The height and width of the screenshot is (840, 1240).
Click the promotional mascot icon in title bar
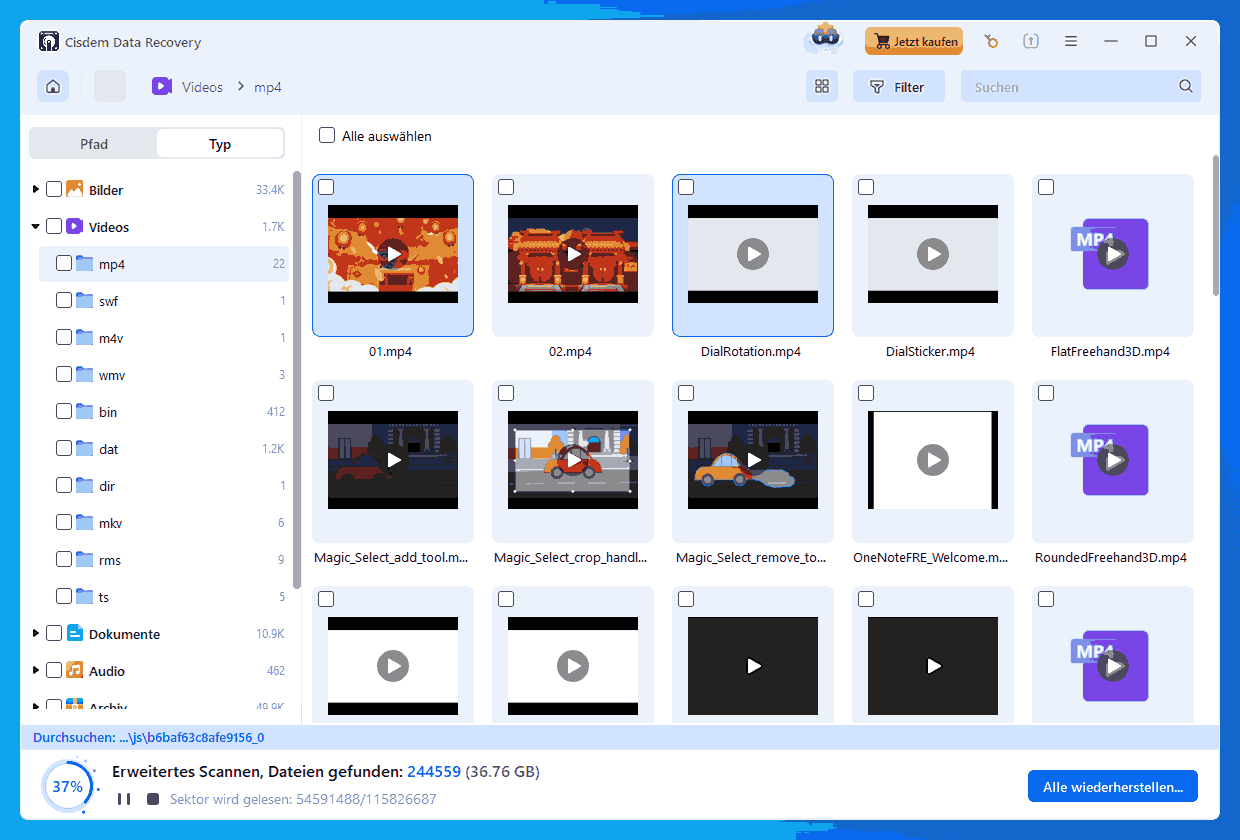[x=825, y=39]
